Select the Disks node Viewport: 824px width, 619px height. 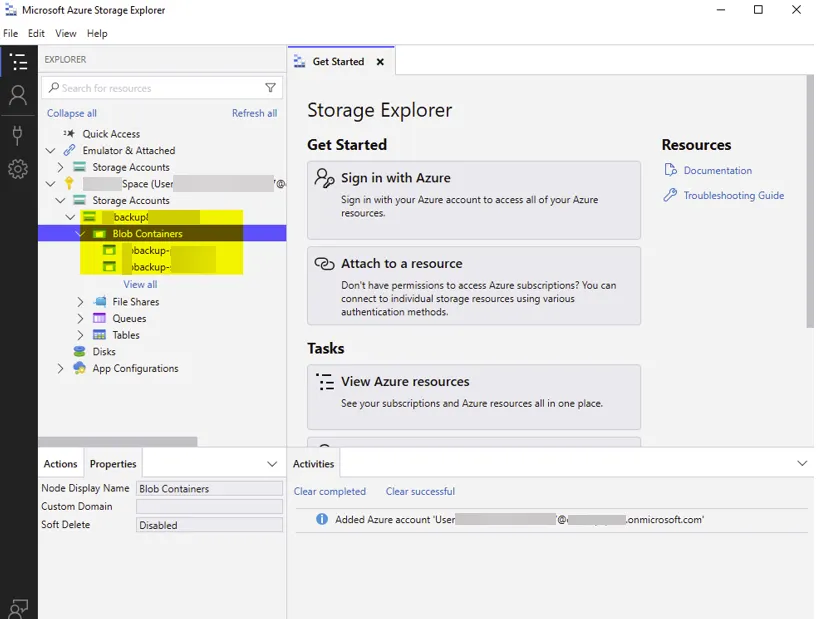pyautogui.click(x=104, y=352)
